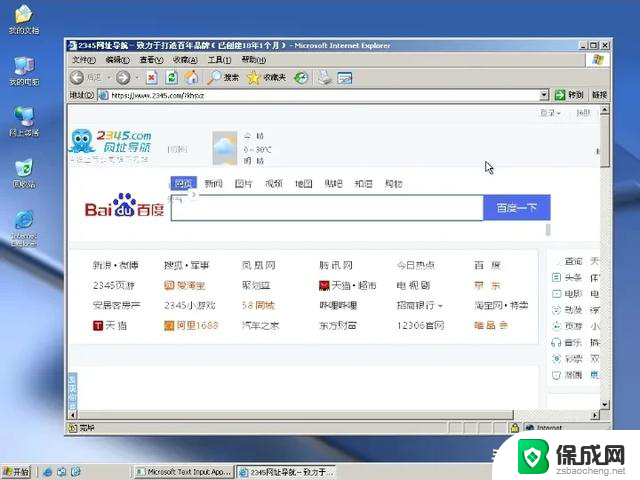This screenshot has height=480, width=640.
Task: Click the Print toolbar icon
Action: (x=325, y=78)
